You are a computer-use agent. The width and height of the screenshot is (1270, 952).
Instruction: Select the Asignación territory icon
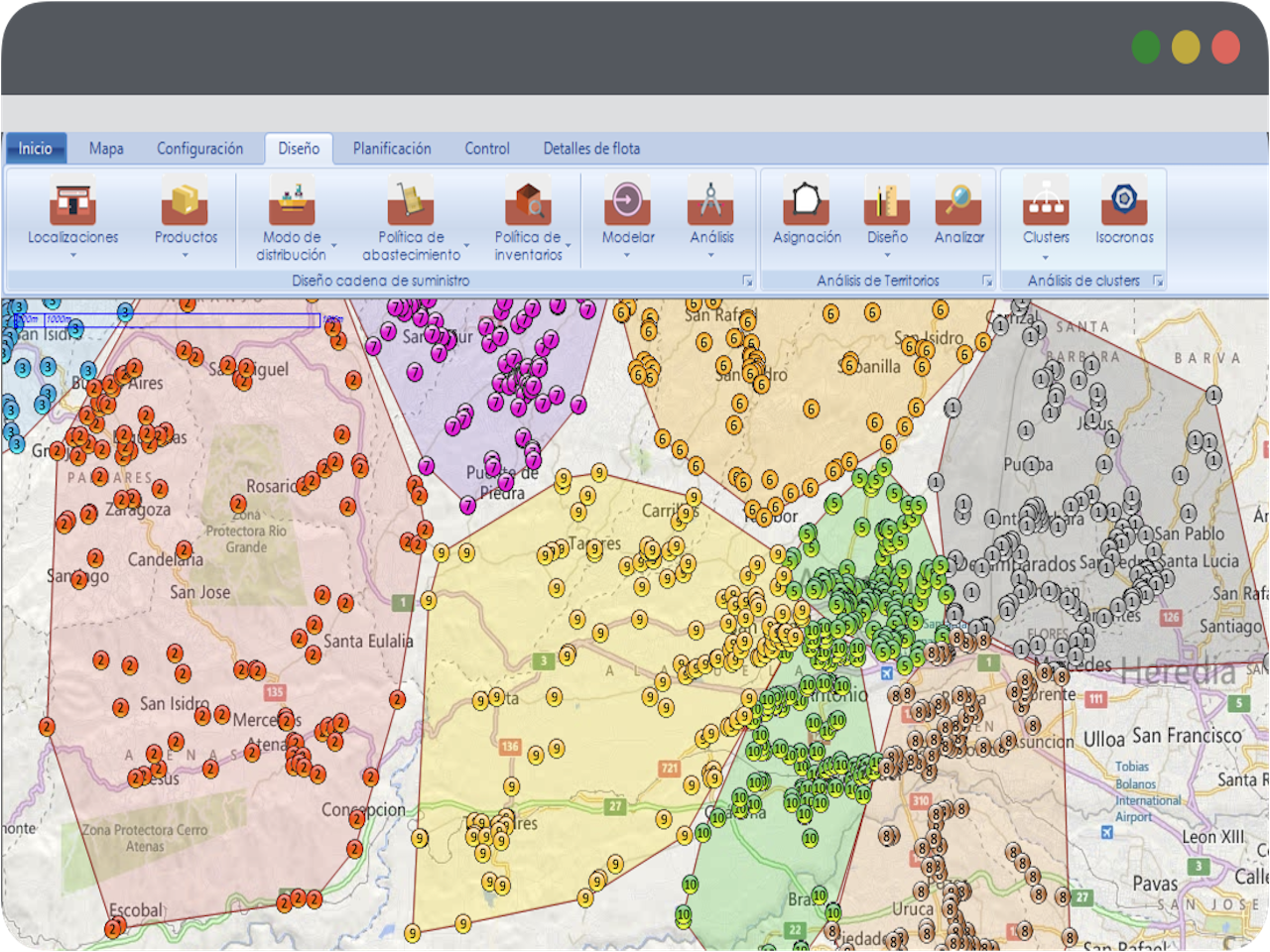[x=806, y=200]
